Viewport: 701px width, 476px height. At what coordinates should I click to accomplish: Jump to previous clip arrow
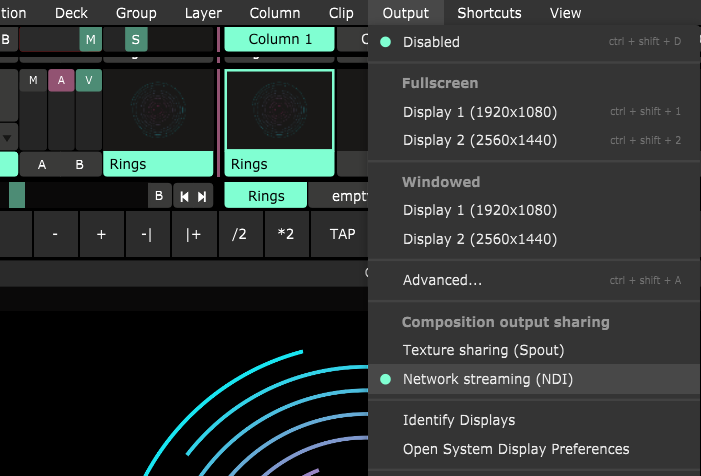184,197
